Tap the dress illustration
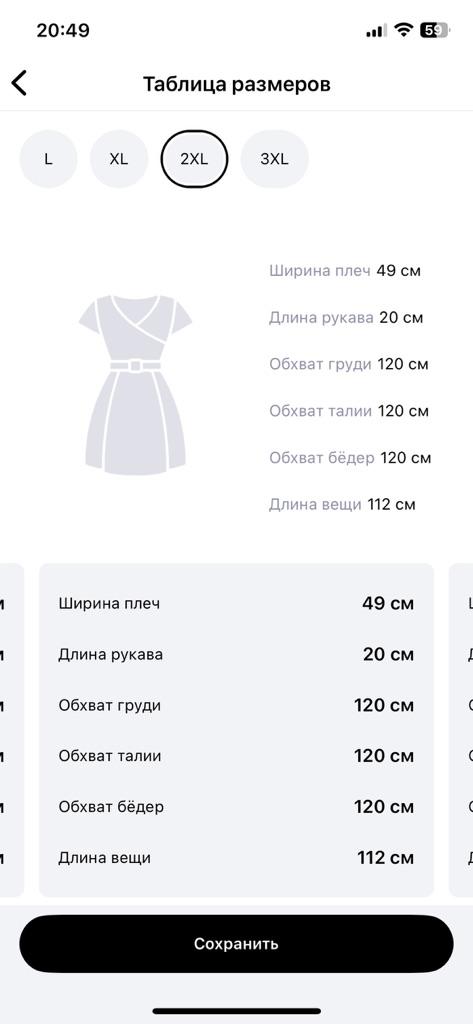The width and height of the screenshot is (473, 1024). tap(135, 385)
